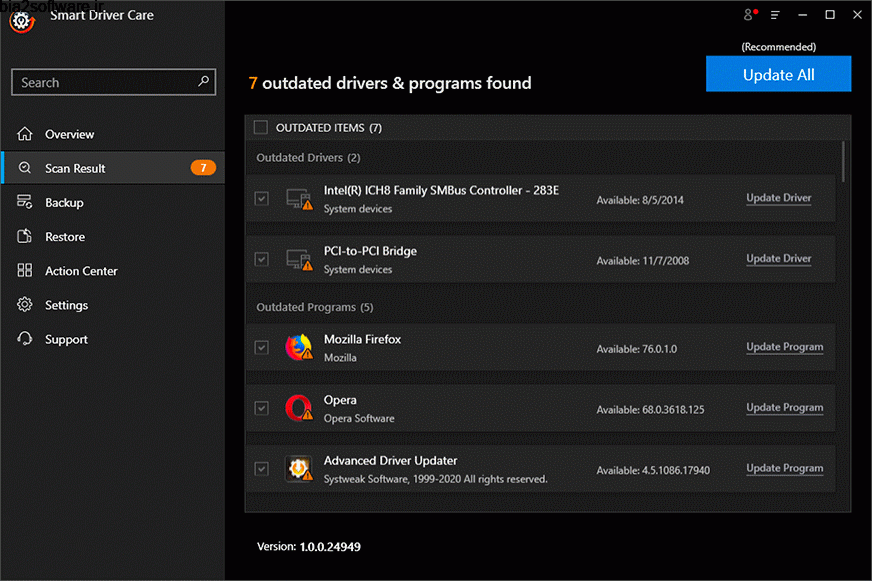Screen dimensions: 872x581
Task: Click the Mozilla Firefox program icon
Action: [299, 347]
